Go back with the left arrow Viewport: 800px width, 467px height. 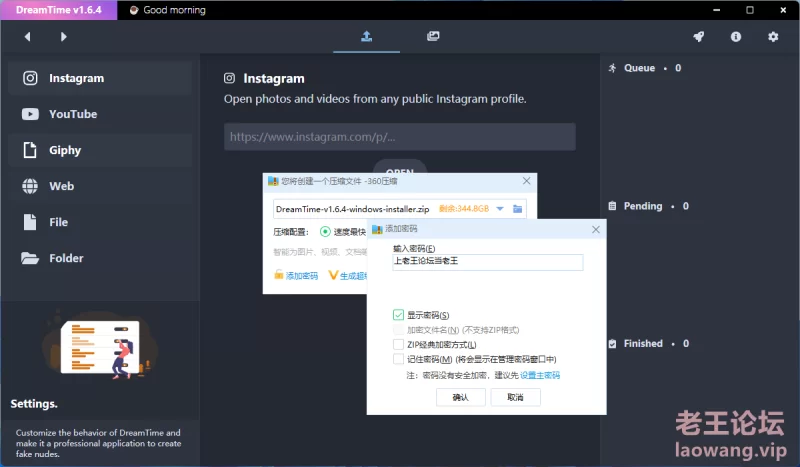(x=28, y=37)
